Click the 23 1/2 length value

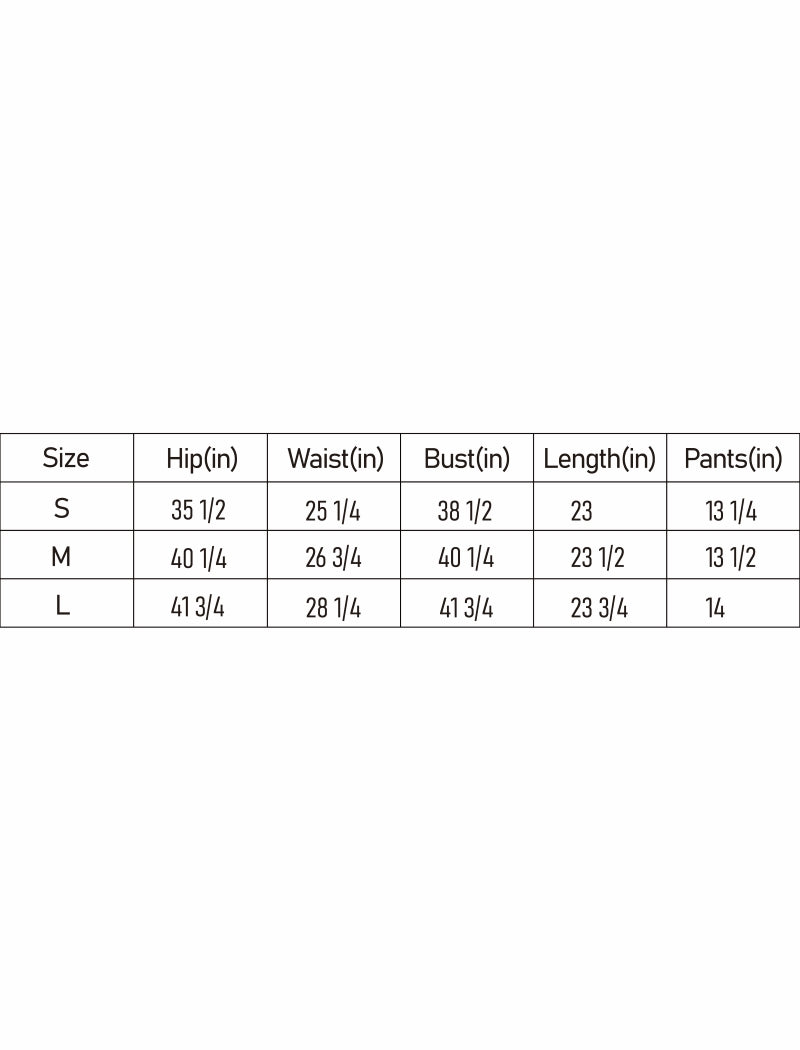(x=598, y=559)
